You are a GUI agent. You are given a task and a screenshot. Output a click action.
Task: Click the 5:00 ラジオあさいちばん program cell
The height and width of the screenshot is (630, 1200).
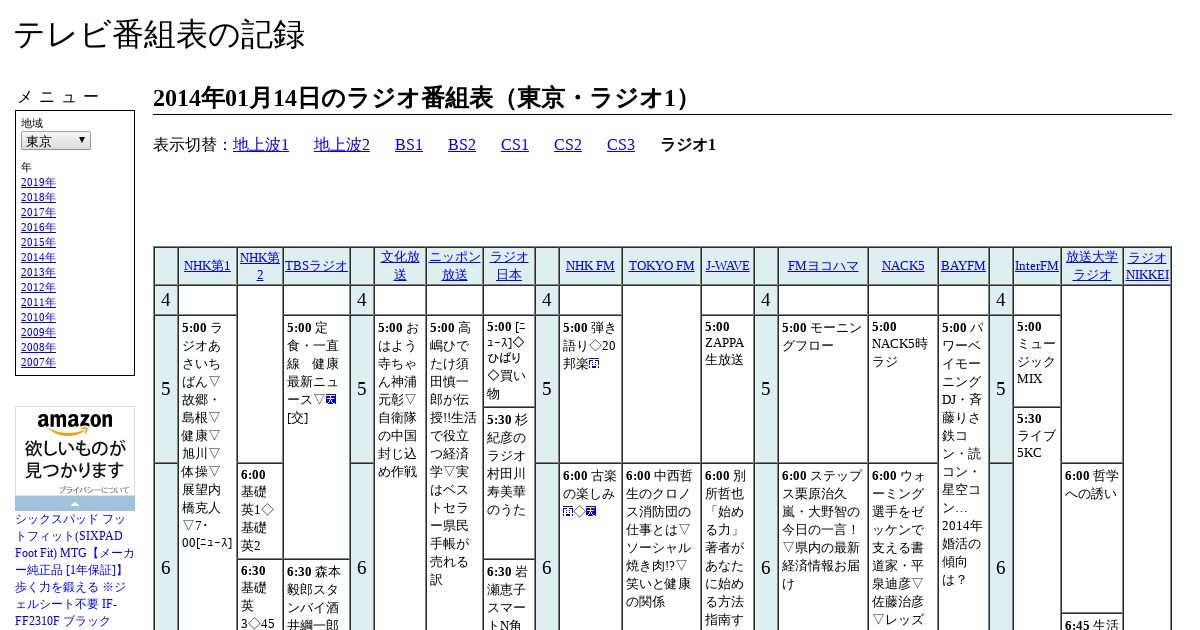(207, 472)
